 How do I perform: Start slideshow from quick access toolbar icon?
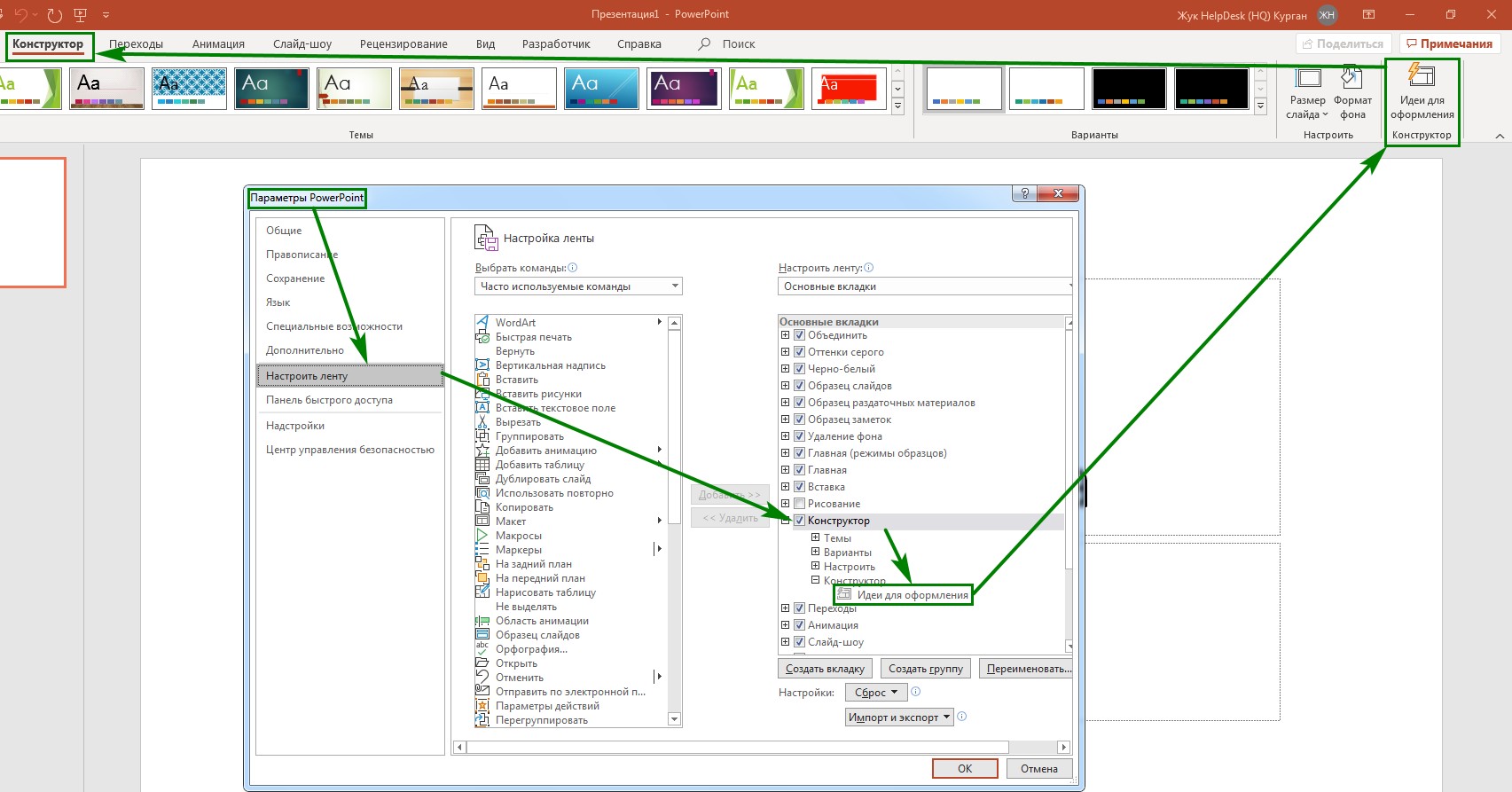81,15
